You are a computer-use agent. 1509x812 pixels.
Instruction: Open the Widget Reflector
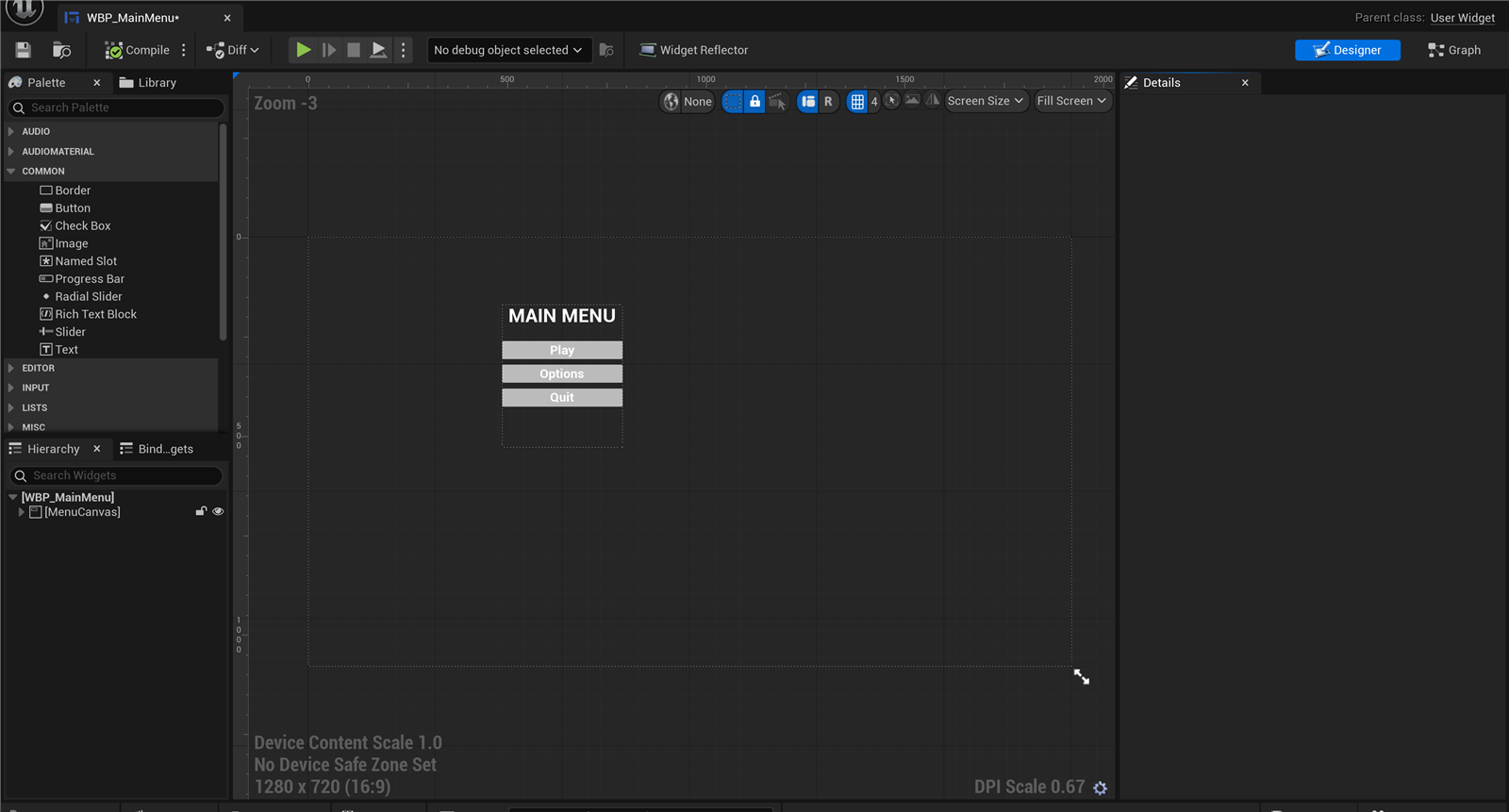coord(693,50)
